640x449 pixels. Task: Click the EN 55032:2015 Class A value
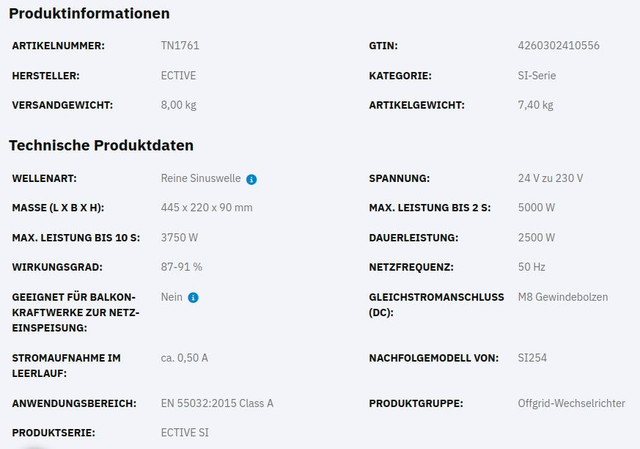(x=217, y=403)
